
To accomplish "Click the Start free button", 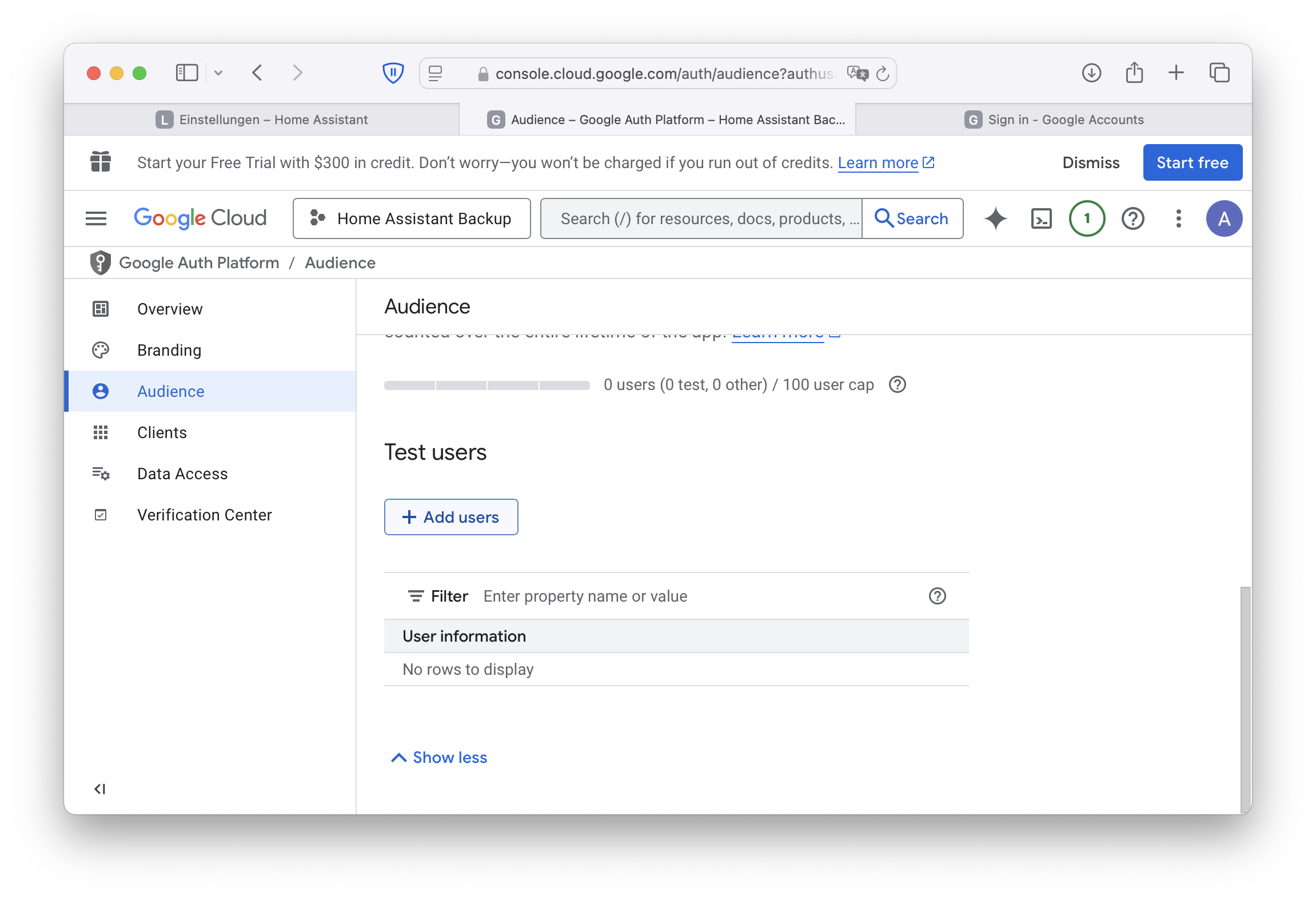I will [1192, 162].
